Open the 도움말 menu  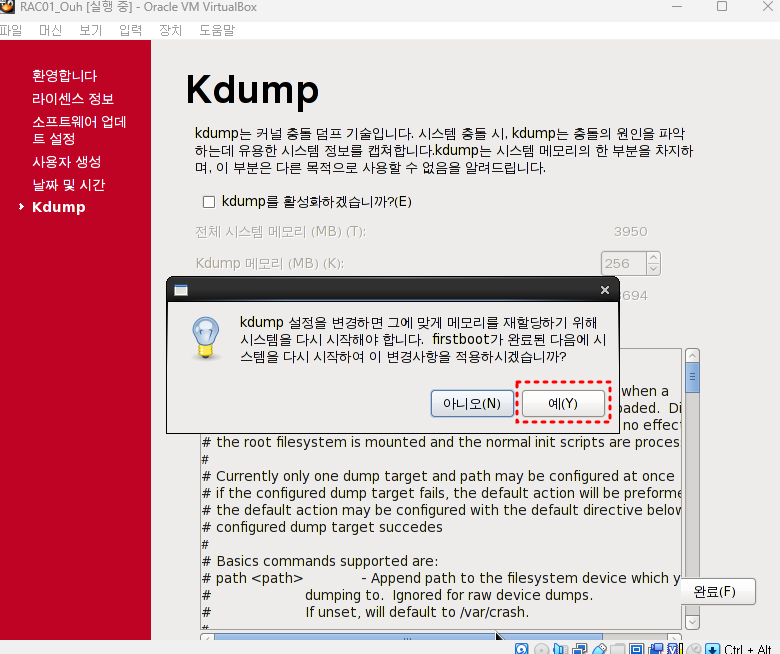(217, 30)
